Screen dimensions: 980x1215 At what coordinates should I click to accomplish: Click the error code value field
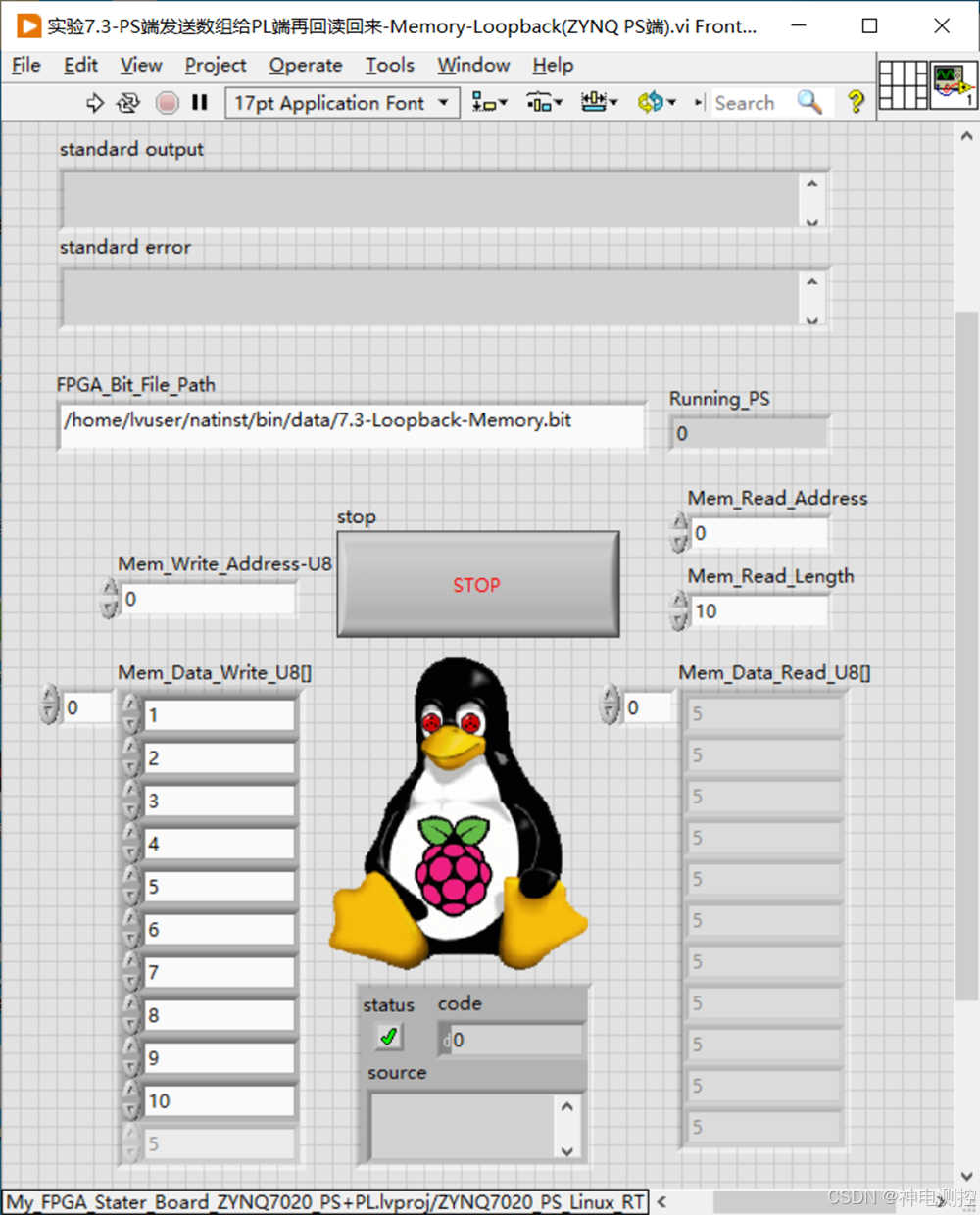click(x=511, y=1040)
